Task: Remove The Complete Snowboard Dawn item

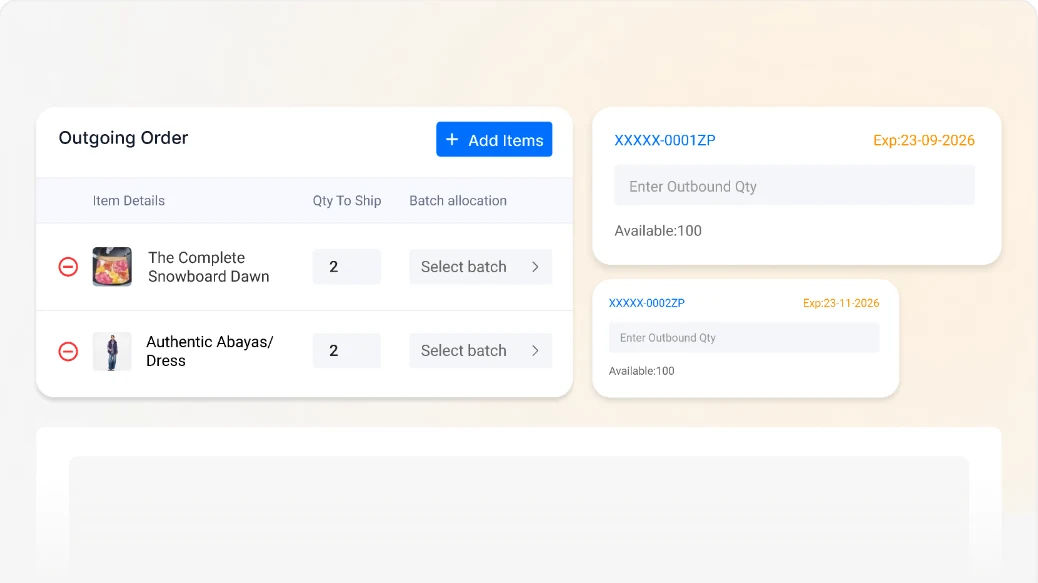Action: 68,267
